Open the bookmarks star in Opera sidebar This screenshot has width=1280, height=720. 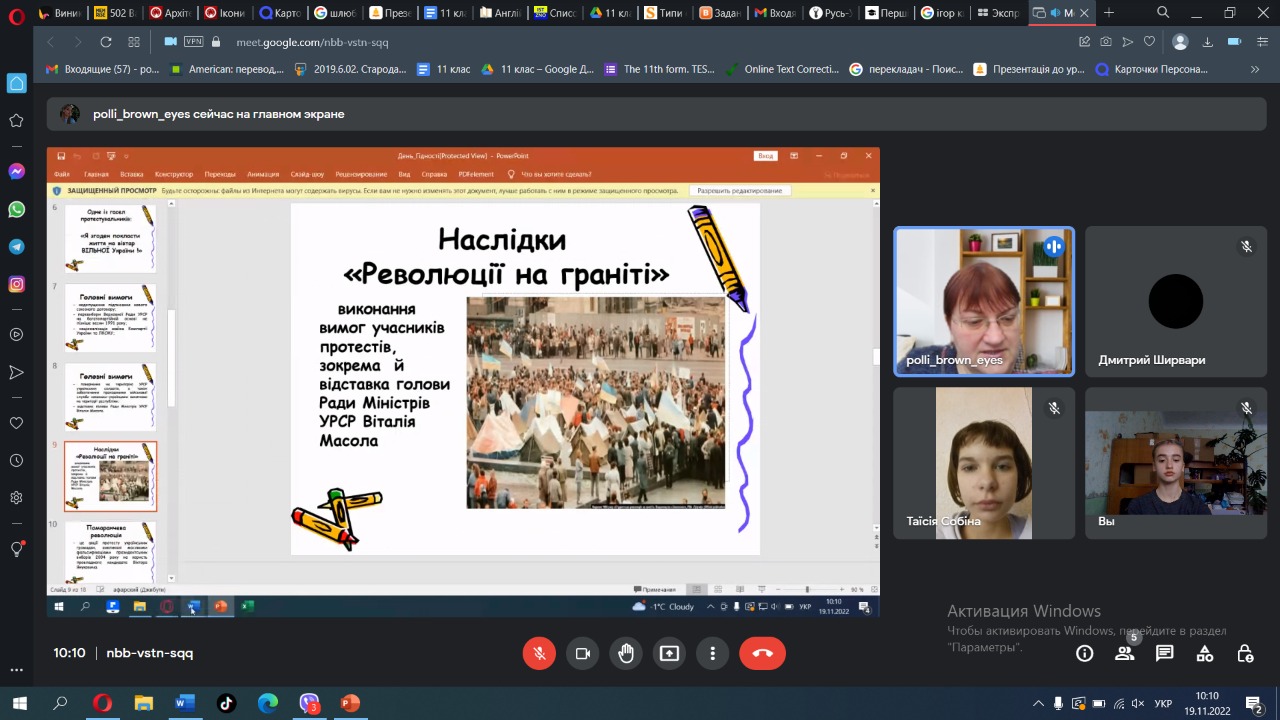coord(16,121)
